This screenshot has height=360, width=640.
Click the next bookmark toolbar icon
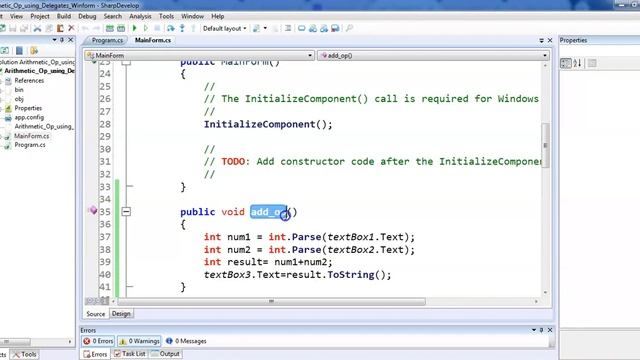(x=324, y=28)
